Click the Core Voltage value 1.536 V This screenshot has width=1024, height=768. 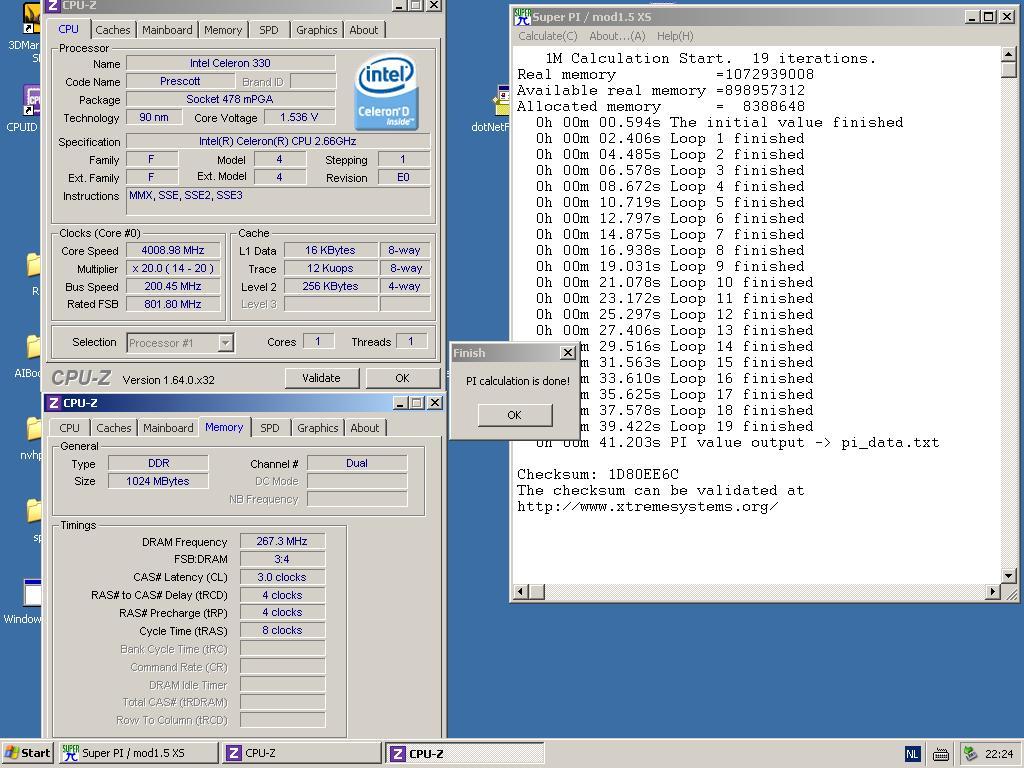(x=299, y=118)
